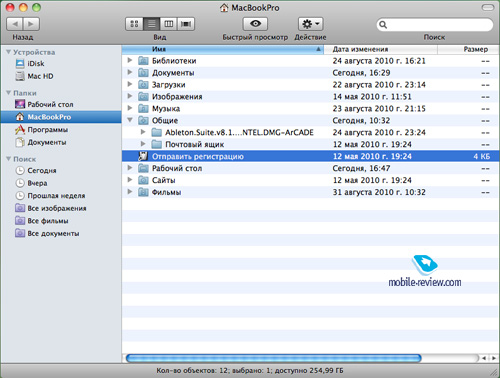The image size is (500, 378).
Task: Select MacBookPro home in the sidebar
Action: 61,117
